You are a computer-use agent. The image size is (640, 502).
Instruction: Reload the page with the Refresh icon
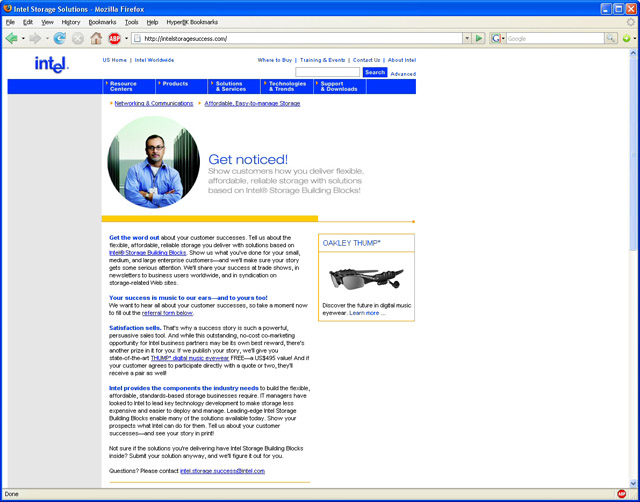coord(60,38)
